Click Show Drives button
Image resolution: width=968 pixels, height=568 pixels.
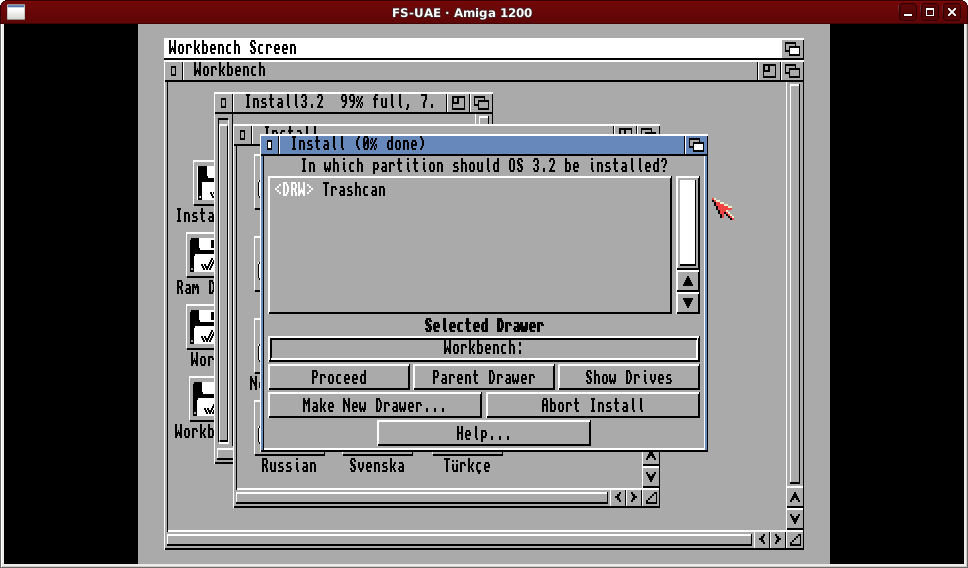coord(628,377)
